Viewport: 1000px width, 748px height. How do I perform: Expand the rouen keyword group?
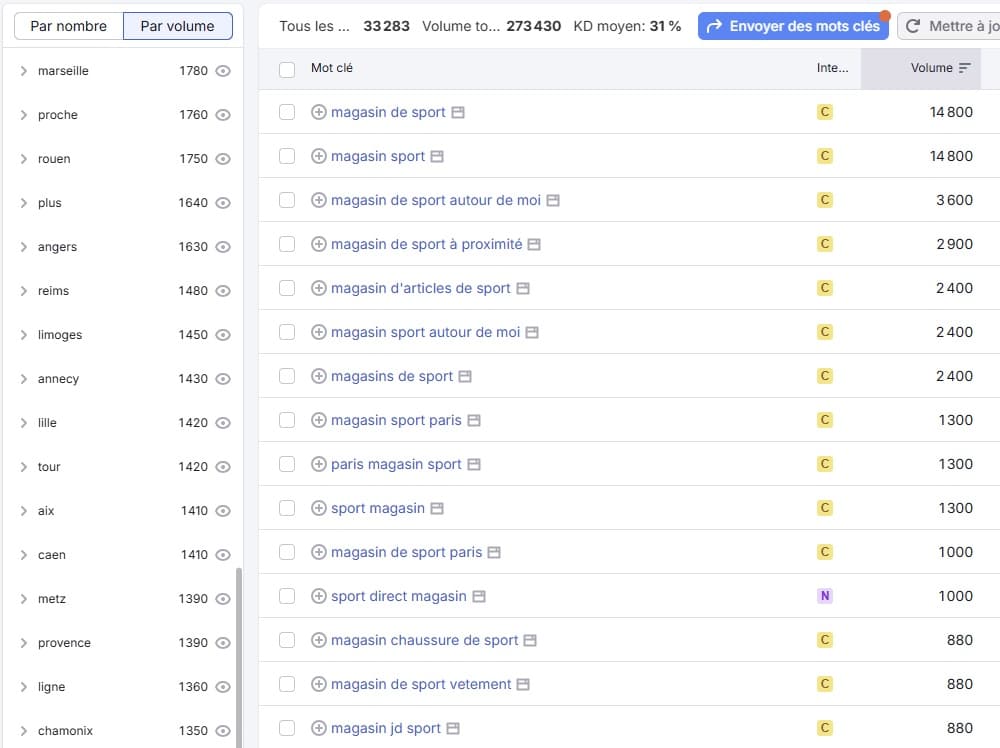[x=23, y=159]
